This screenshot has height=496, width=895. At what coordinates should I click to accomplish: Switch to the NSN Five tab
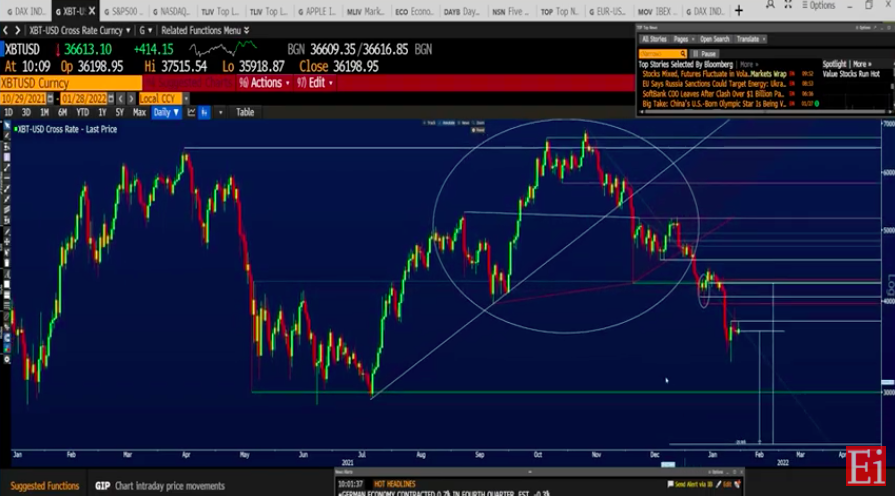(512, 11)
